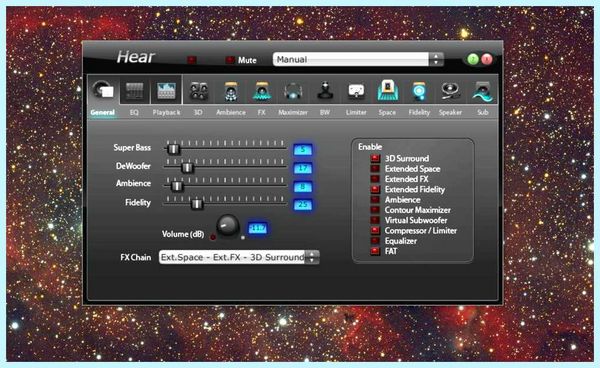Open the Manual preset dropdown
Image resolution: width=600 pixels, height=368 pixels.
358,59
